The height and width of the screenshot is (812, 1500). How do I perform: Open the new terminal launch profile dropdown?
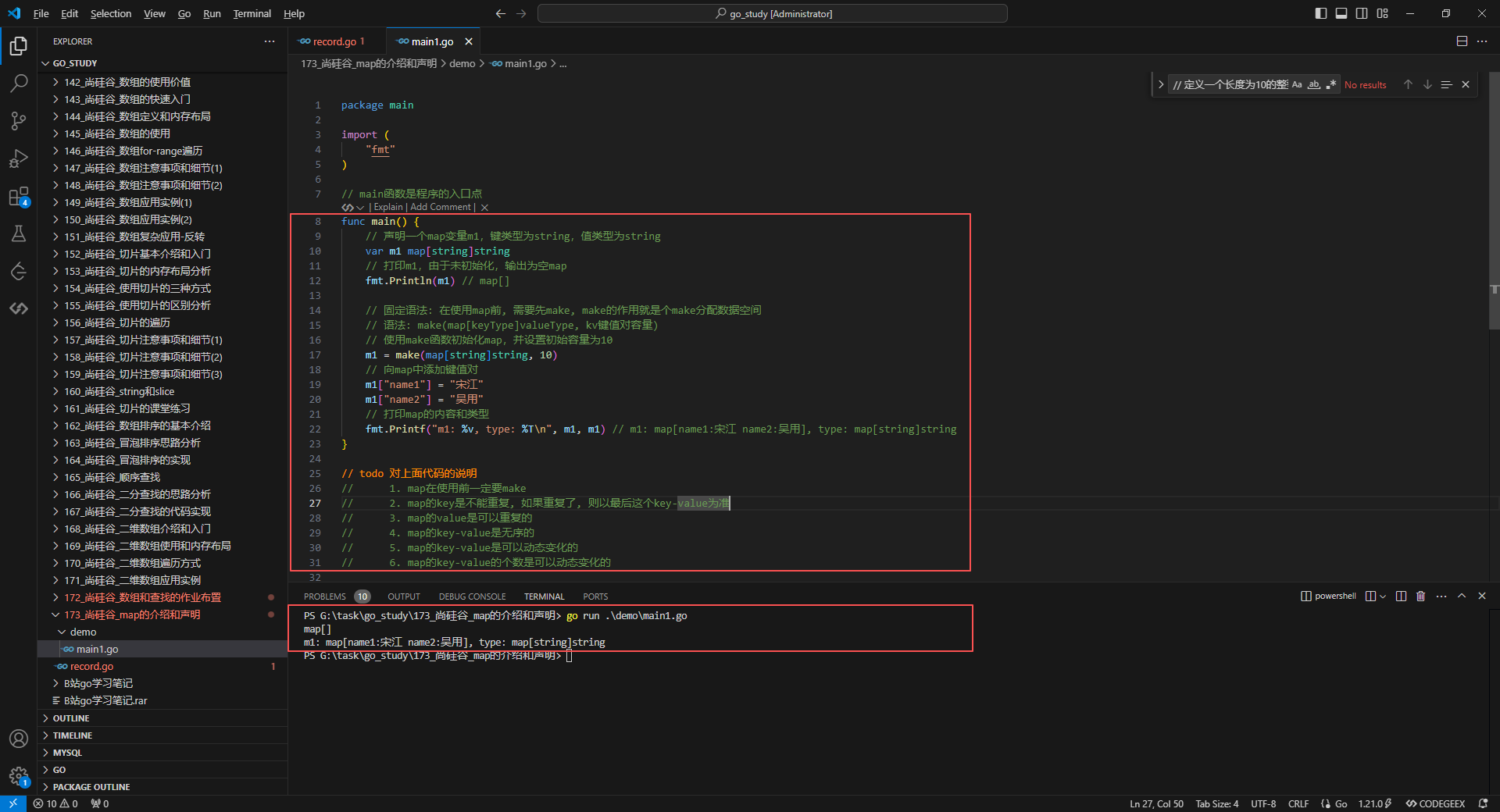(x=1383, y=597)
